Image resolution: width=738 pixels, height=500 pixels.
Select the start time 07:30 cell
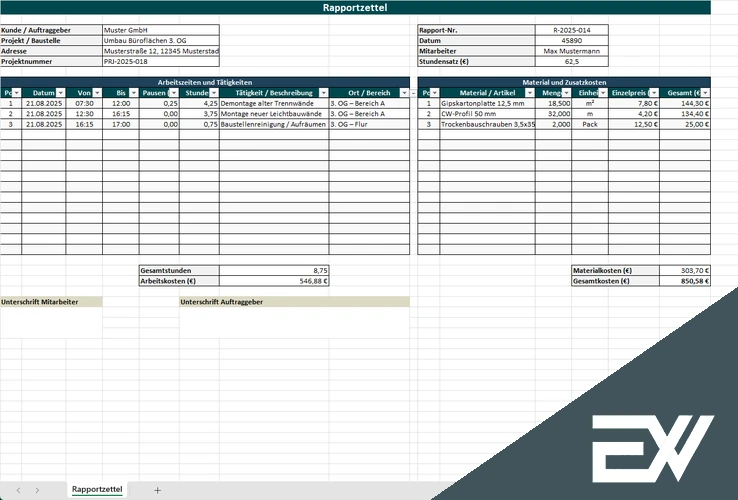pos(84,103)
